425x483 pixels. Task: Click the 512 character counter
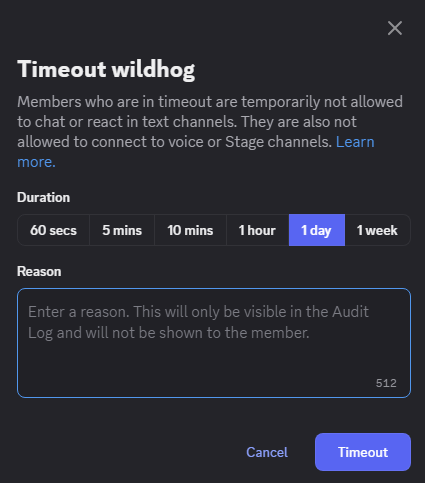pyautogui.click(x=386, y=383)
